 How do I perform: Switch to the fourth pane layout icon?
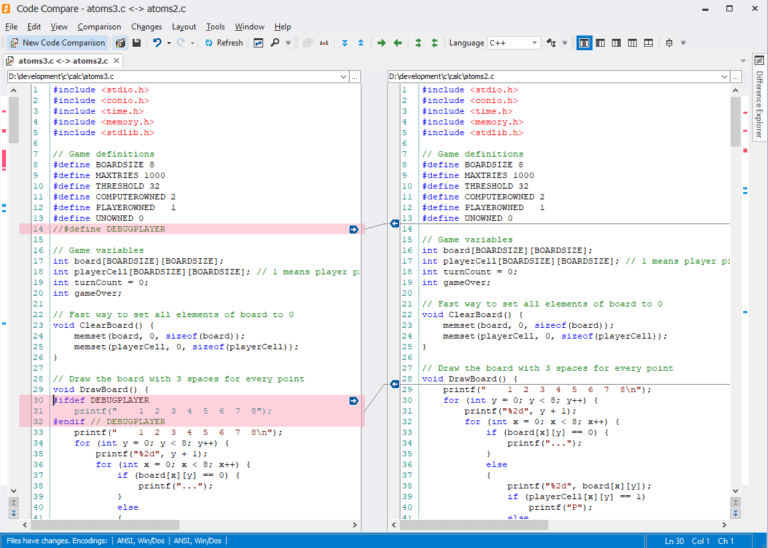632,43
